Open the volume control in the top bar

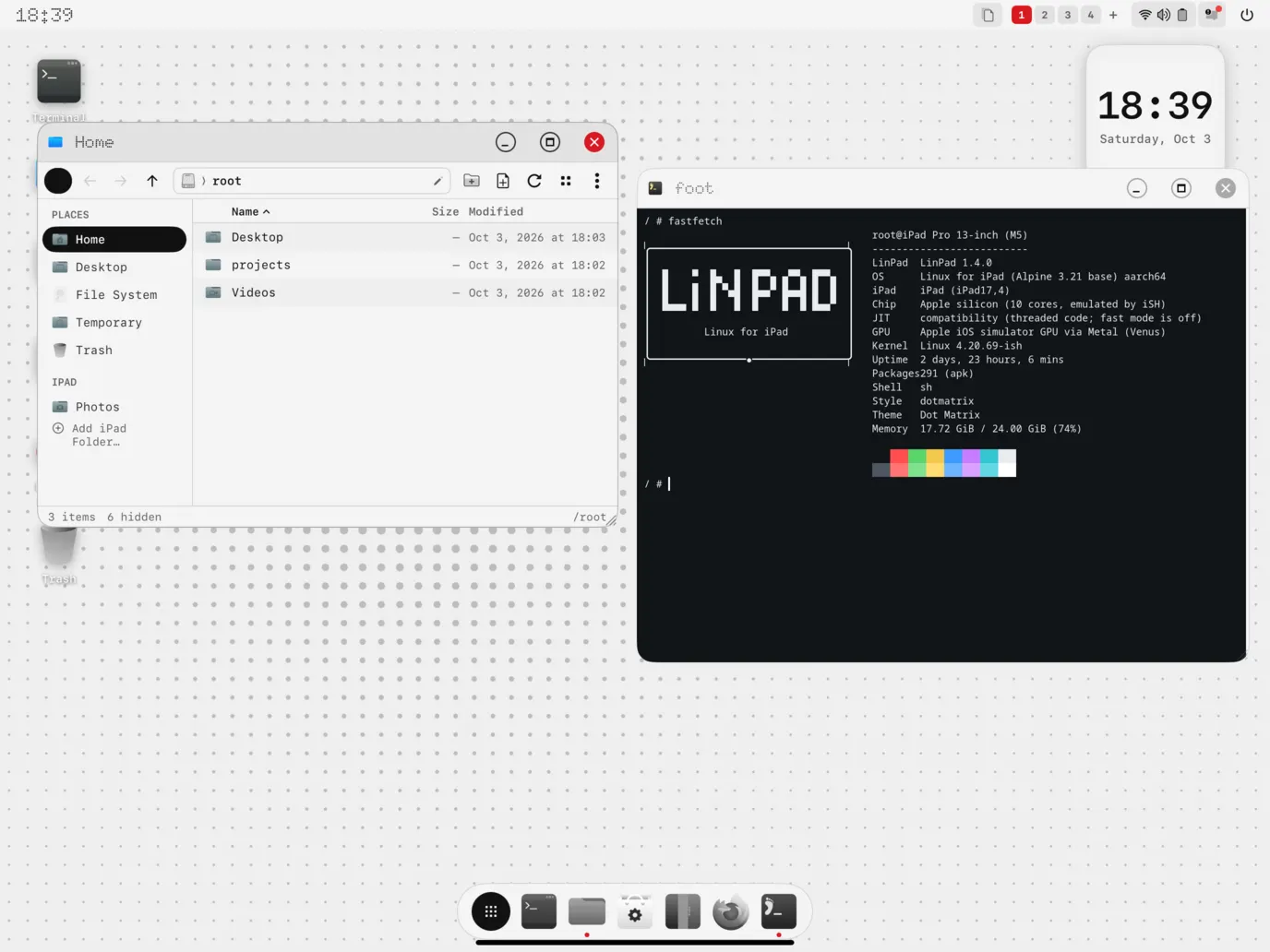tap(1164, 15)
